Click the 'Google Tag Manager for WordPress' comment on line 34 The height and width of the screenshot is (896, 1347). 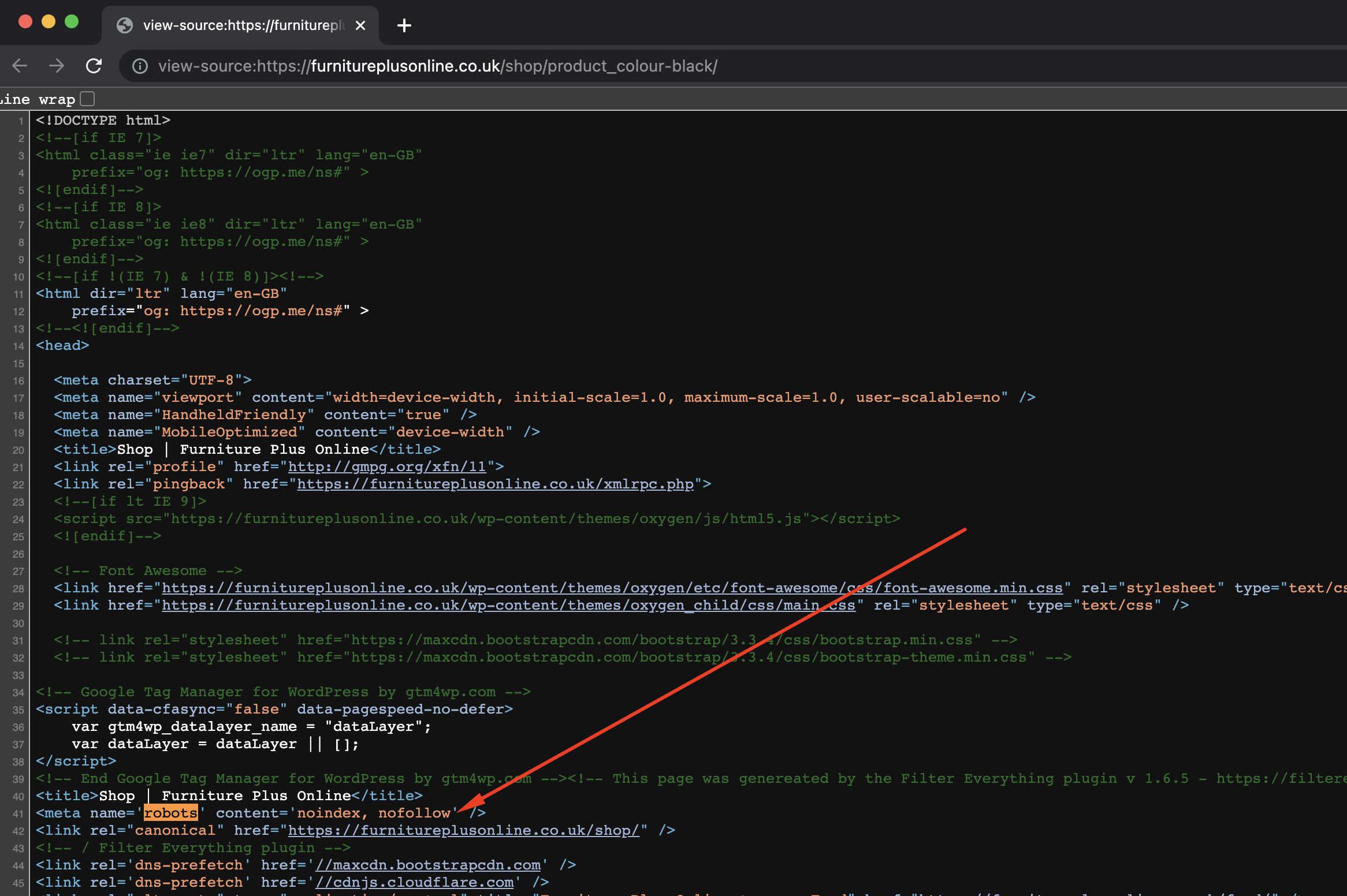pos(283,692)
